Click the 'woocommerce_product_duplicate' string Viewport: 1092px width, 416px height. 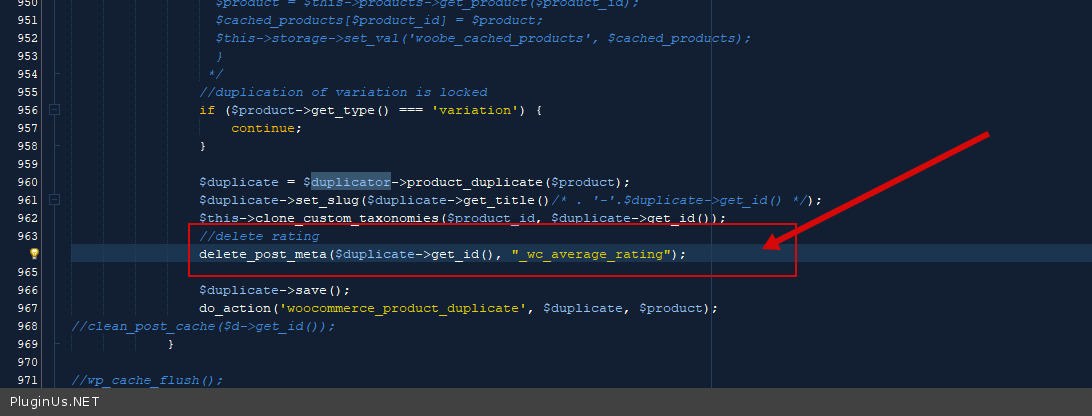(403, 308)
